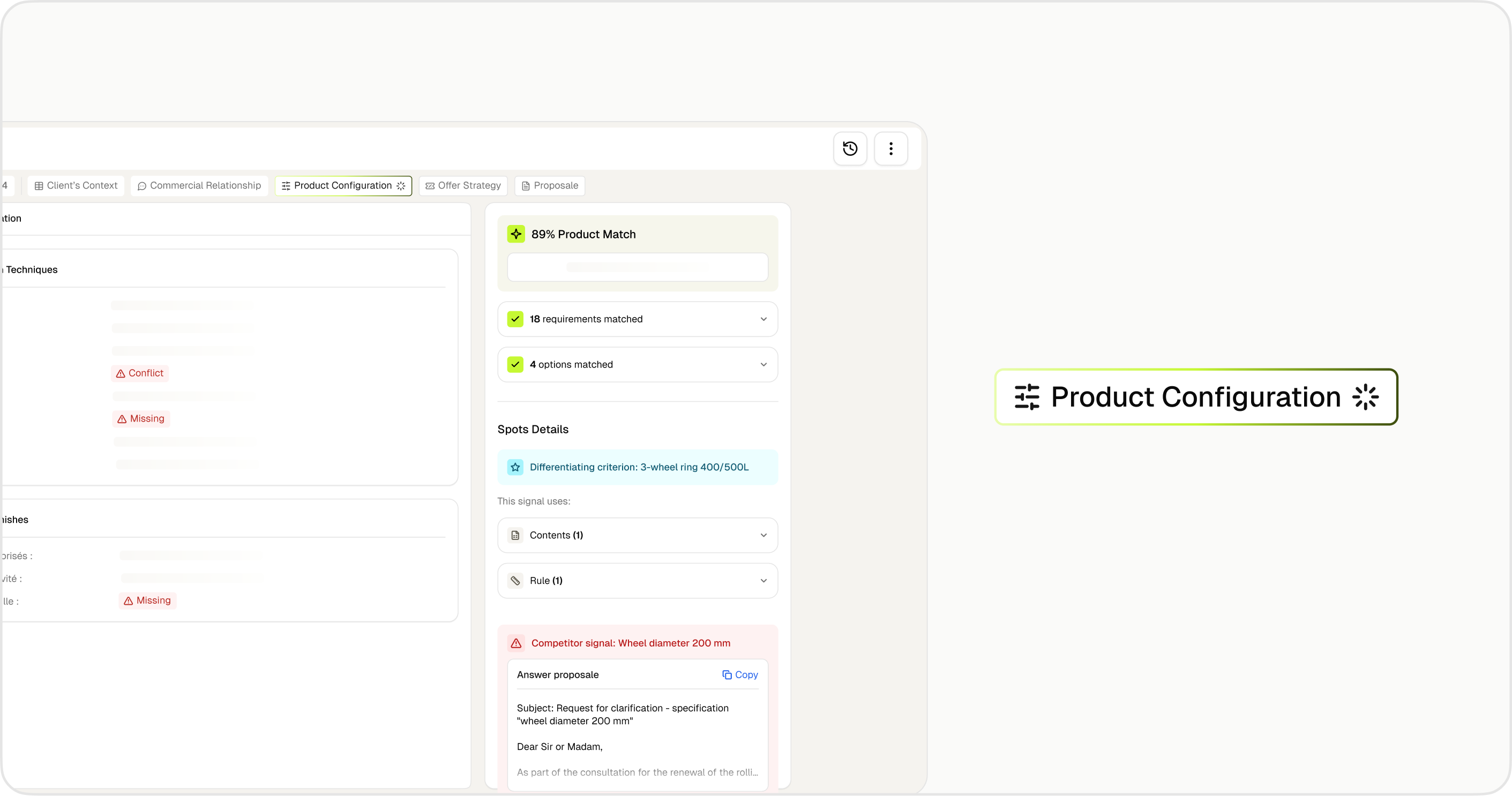Click the red Conflict badge
Image resolution: width=1512 pixels, height=796 pixels.
tap(140, 373)
